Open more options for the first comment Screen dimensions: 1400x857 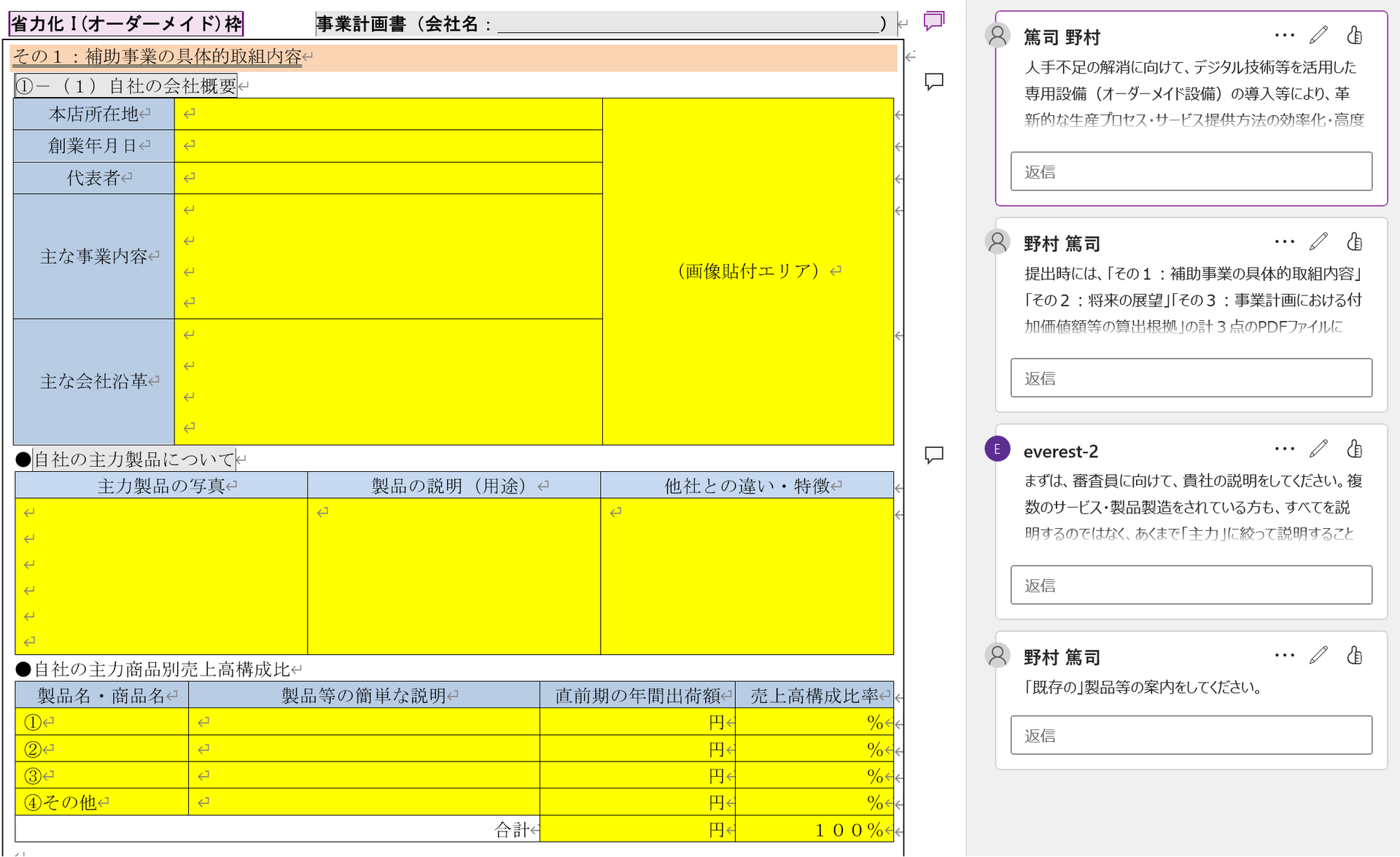[x=1284, y=35]
